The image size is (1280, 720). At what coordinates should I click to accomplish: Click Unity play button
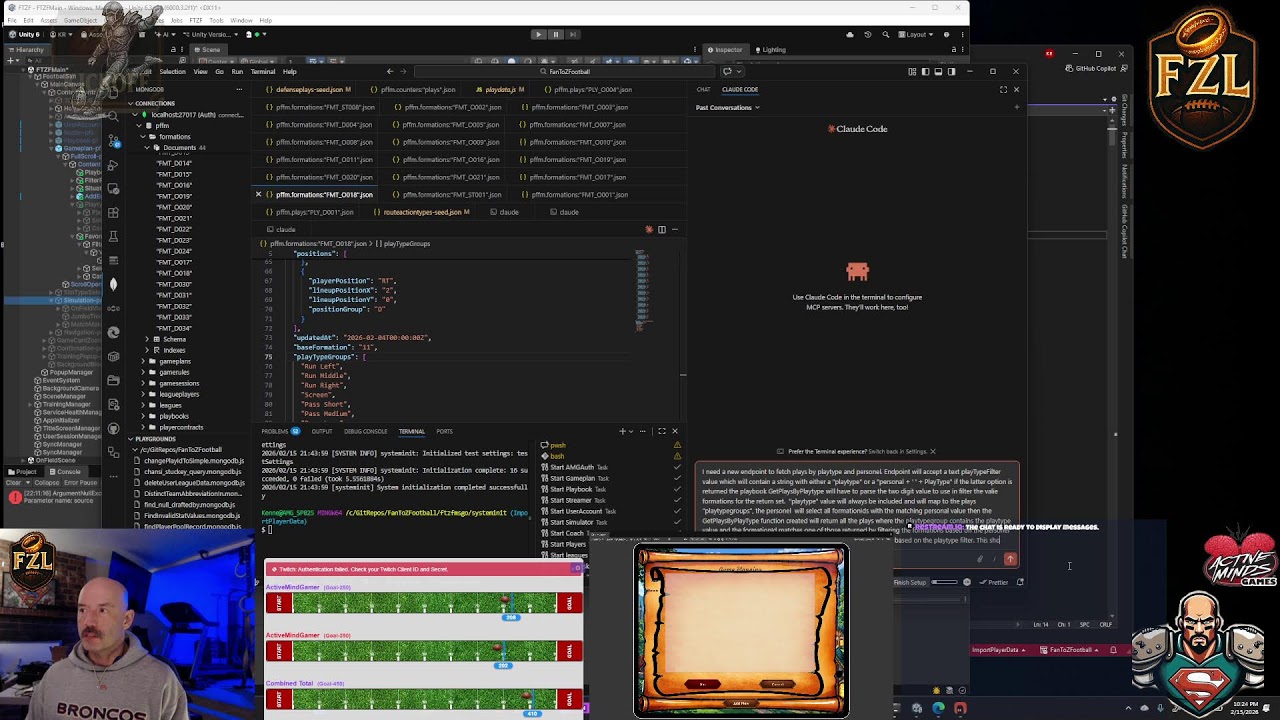(538, 34)
